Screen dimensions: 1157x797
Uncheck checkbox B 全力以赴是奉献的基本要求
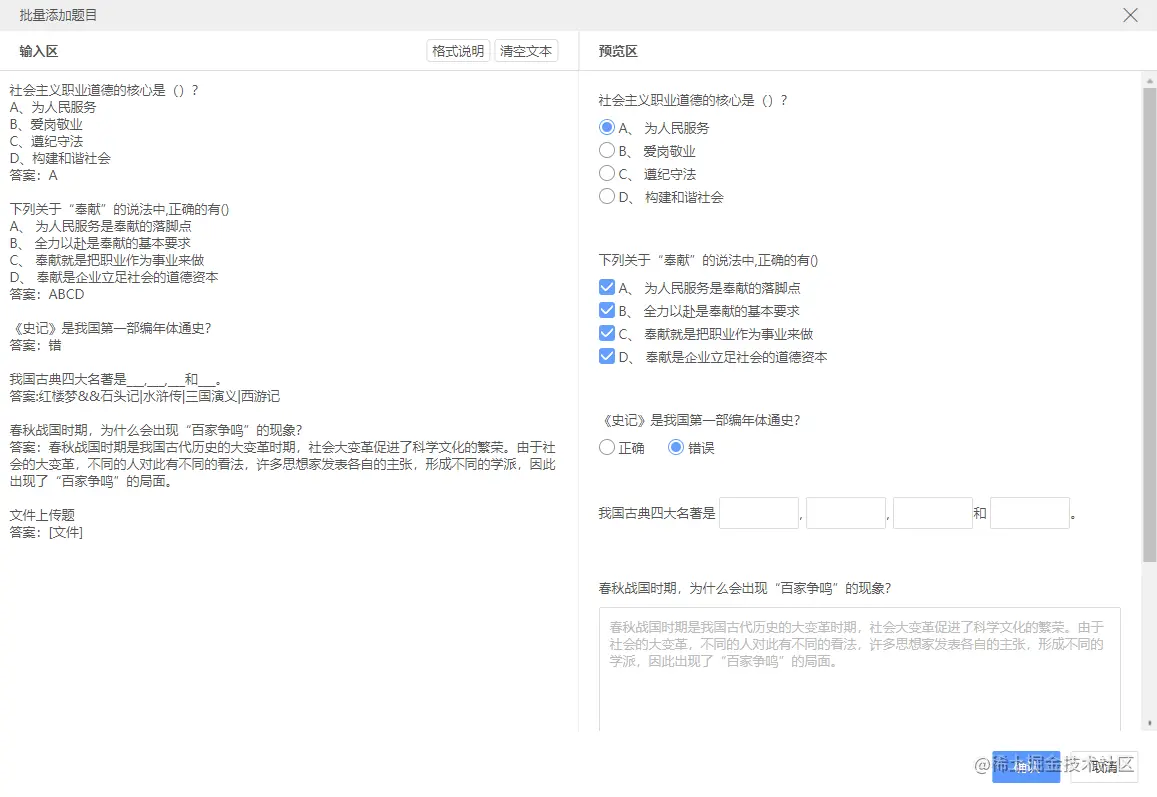607,310
